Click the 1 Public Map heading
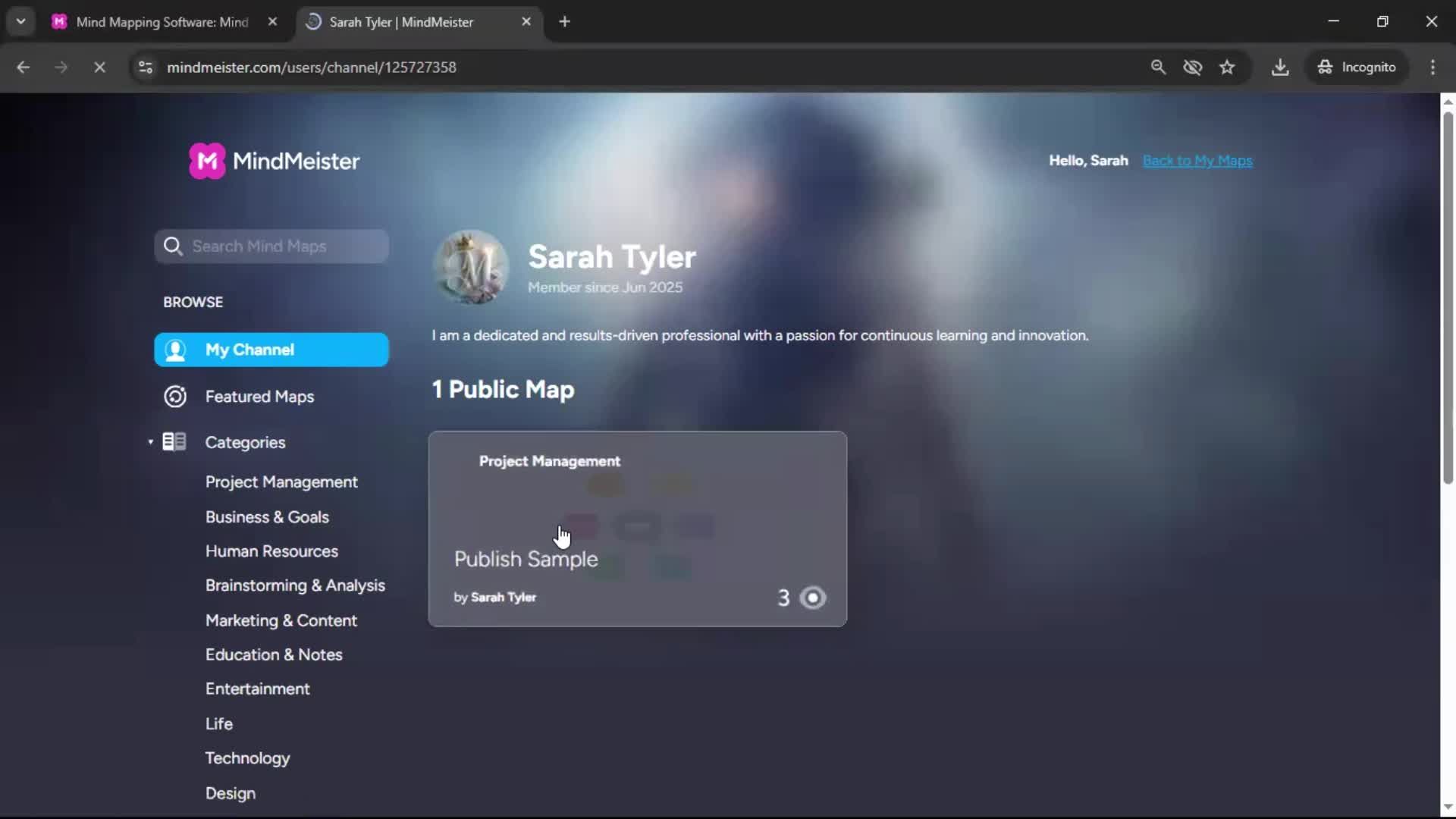Image resolution: width=1456 pixels, height=819 pixels. pyautogui.click(x=503, y=390)
